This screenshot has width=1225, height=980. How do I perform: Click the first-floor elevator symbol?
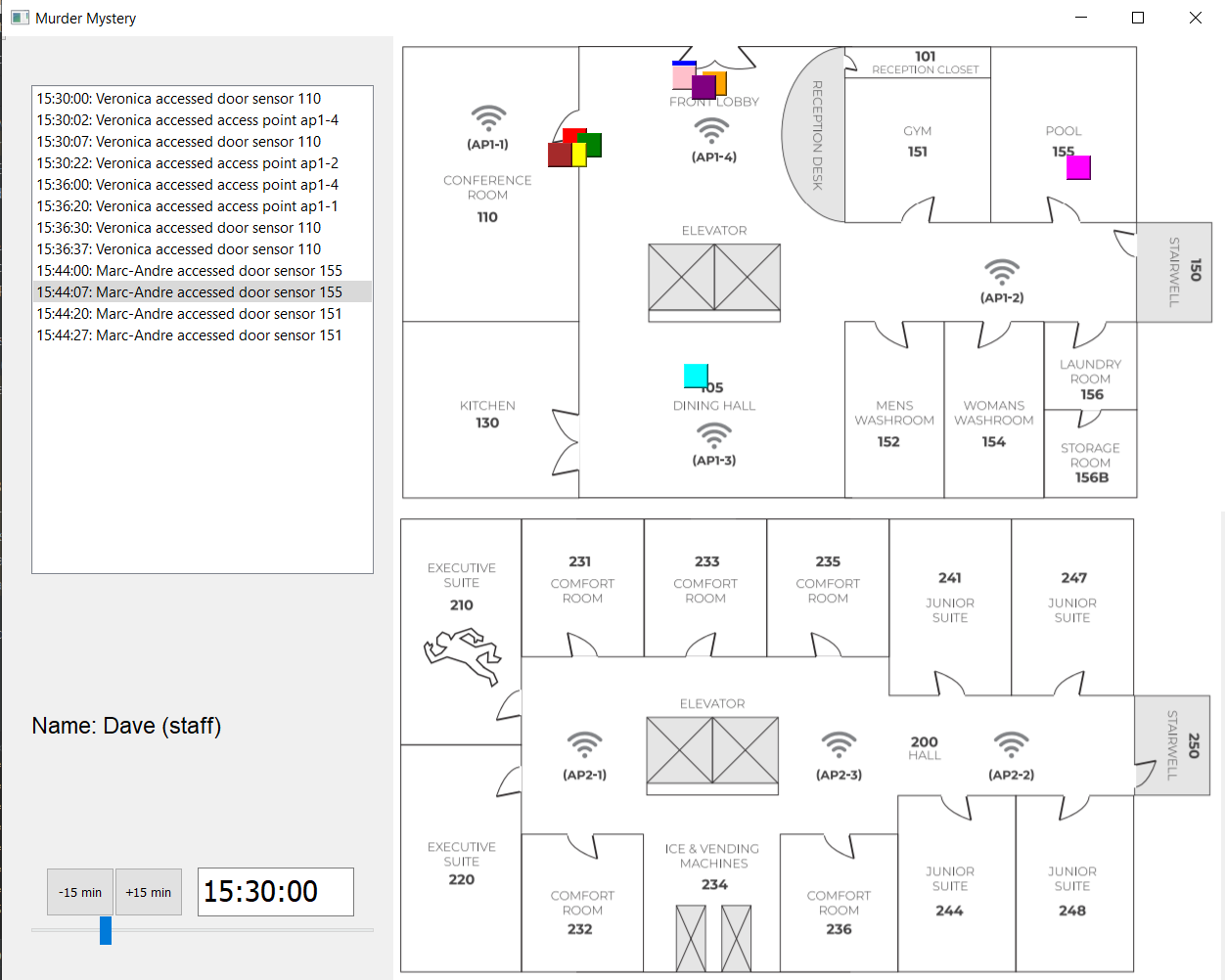coord(714,282)
